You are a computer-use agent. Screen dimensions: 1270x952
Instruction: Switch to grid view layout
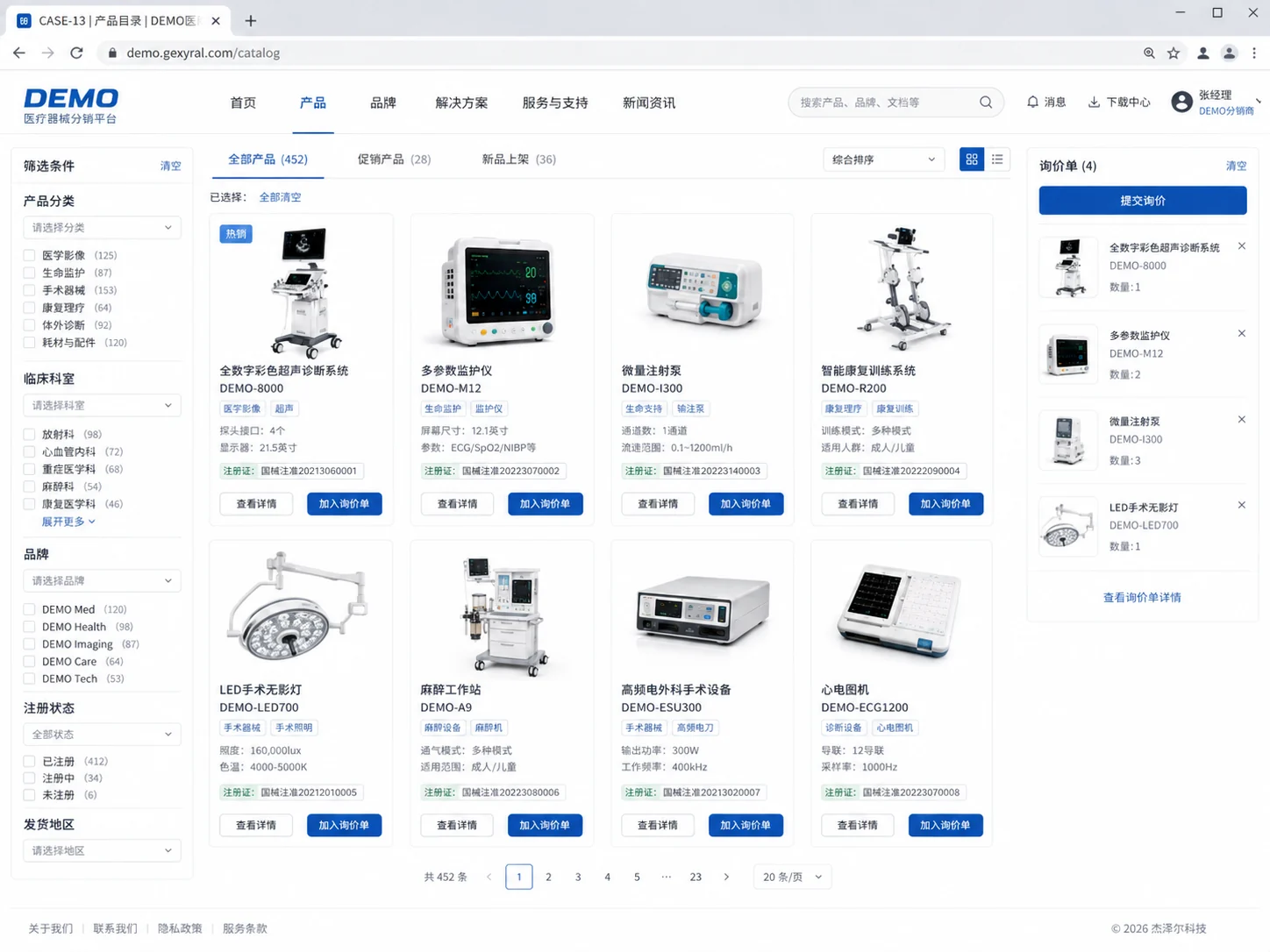[x=971, y=160]
